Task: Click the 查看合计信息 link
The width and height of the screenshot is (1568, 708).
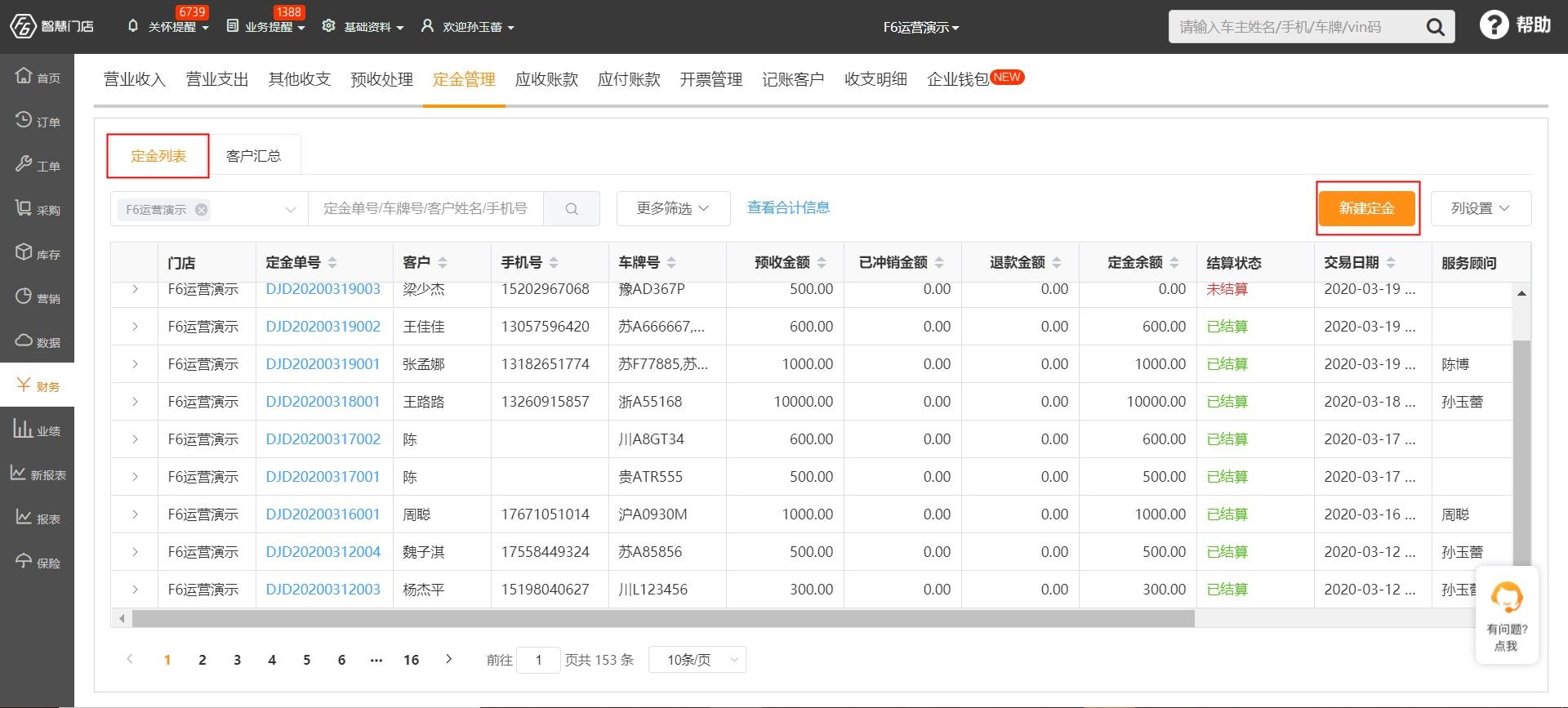Action: pos(789,207)
